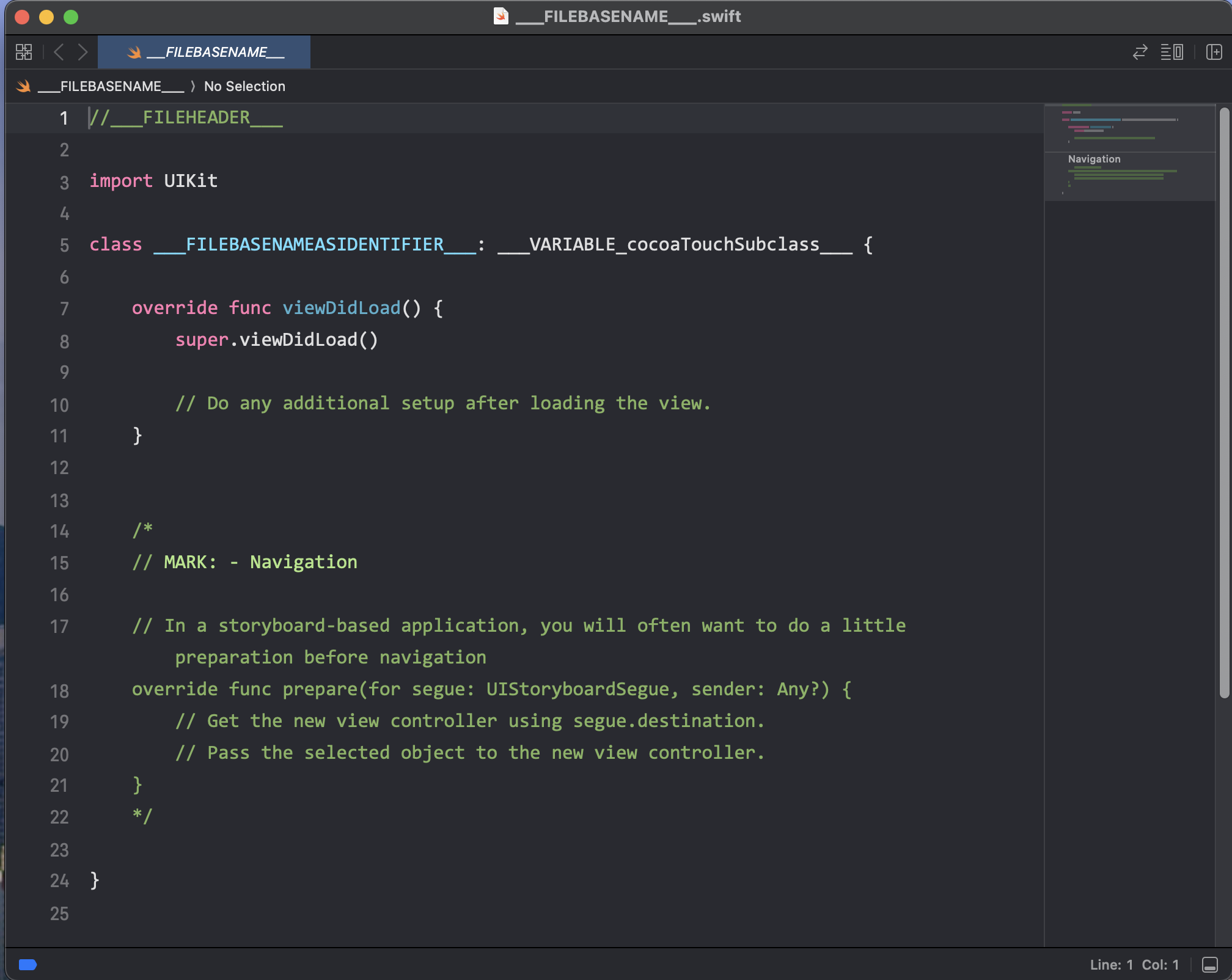Click line number 18 in the gutter
The width and height of the screenshot is (1232, 980).
(59, 690)
